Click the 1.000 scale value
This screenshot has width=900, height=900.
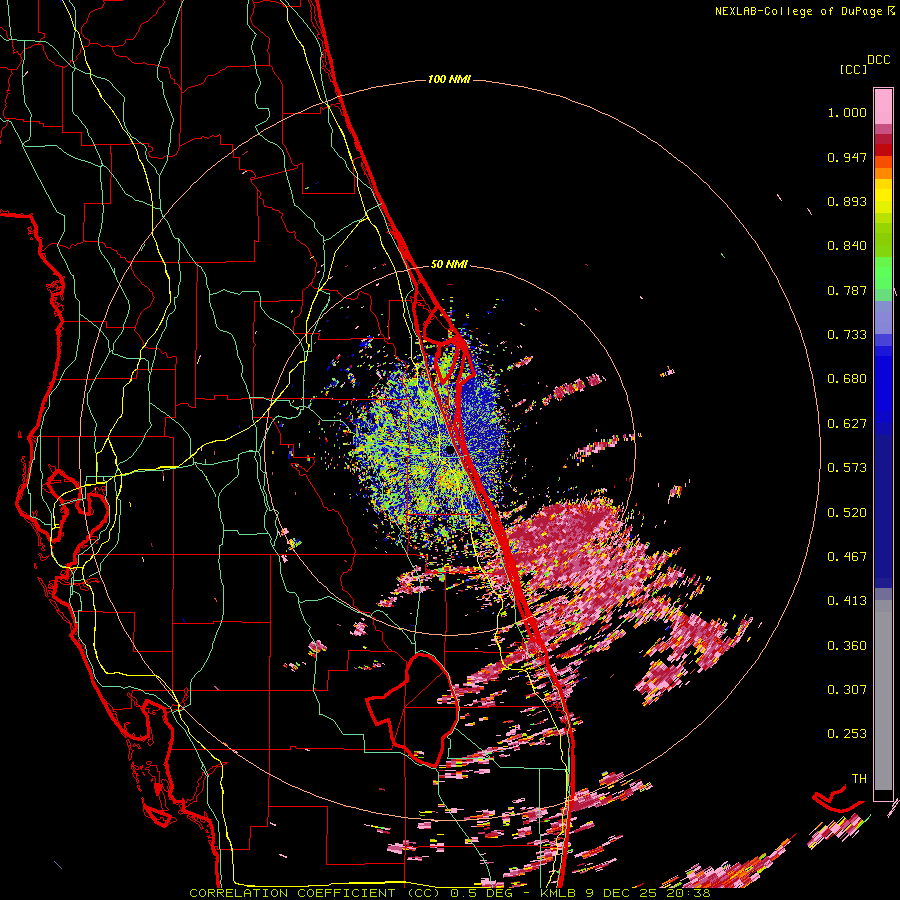(847, 112)
